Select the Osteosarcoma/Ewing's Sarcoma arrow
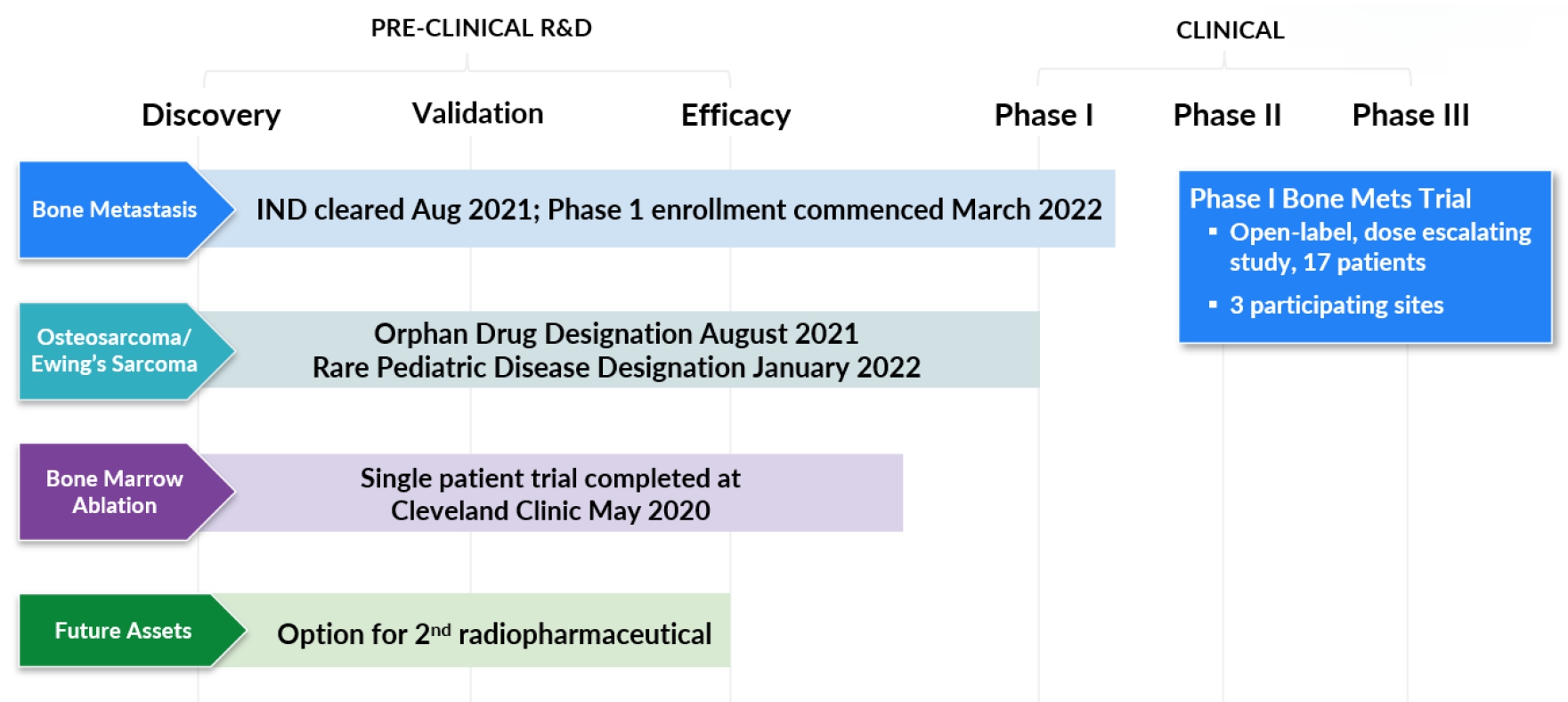Viewport: 1568px width, 702px height. click(x=115, y=351)
